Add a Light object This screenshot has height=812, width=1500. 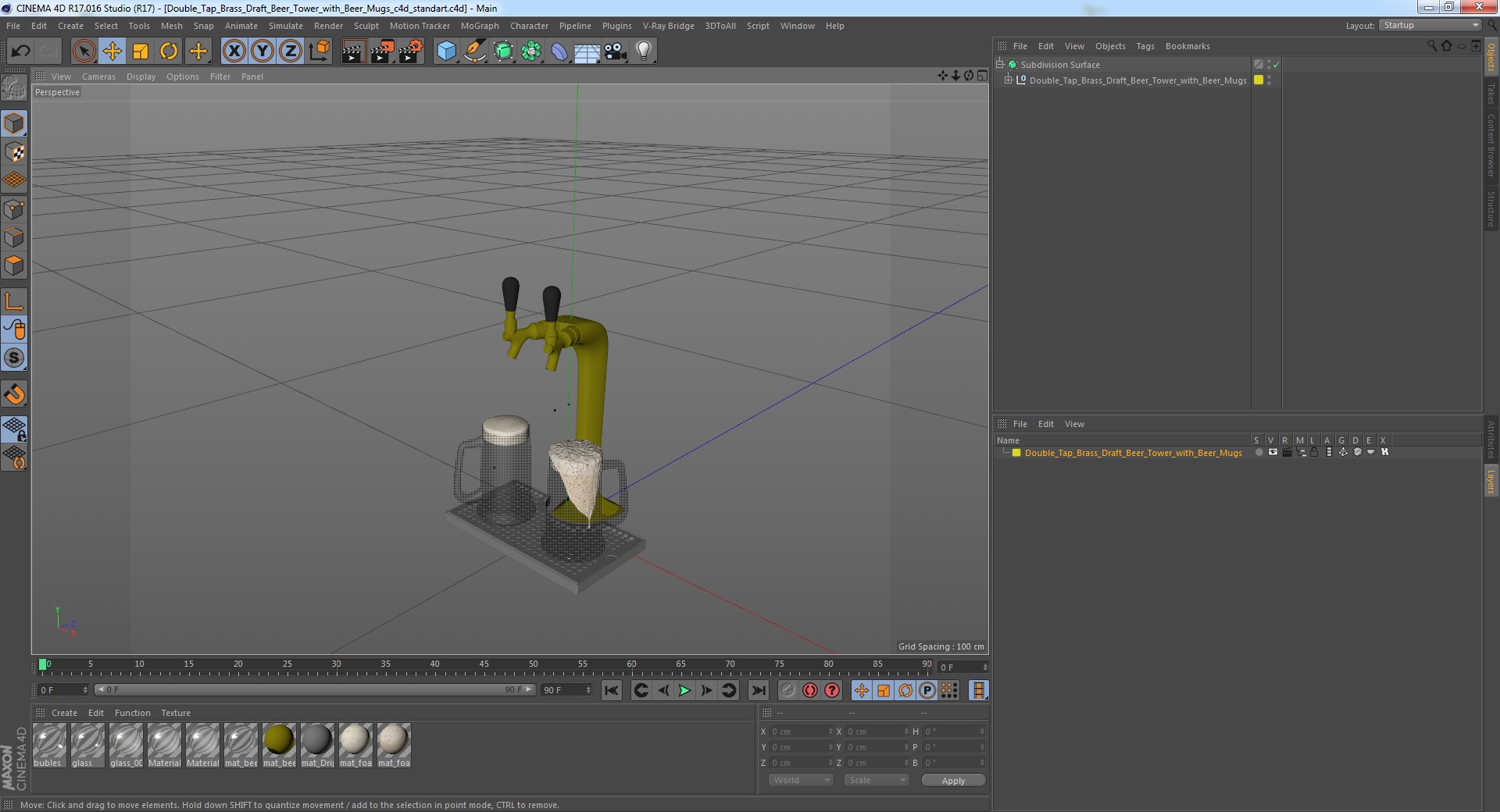(643, 52)
